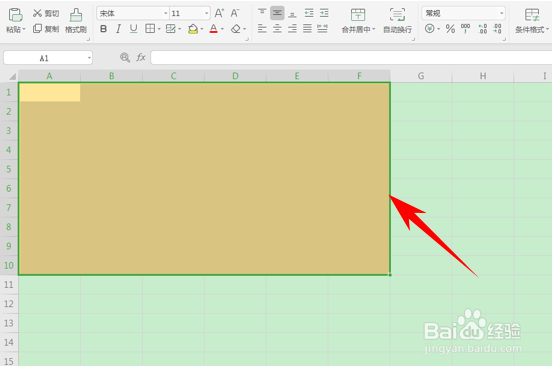The width and height of the screenshot is (553, 368).
Task: Open the fill color dropdown arrow
Action: 202,29
